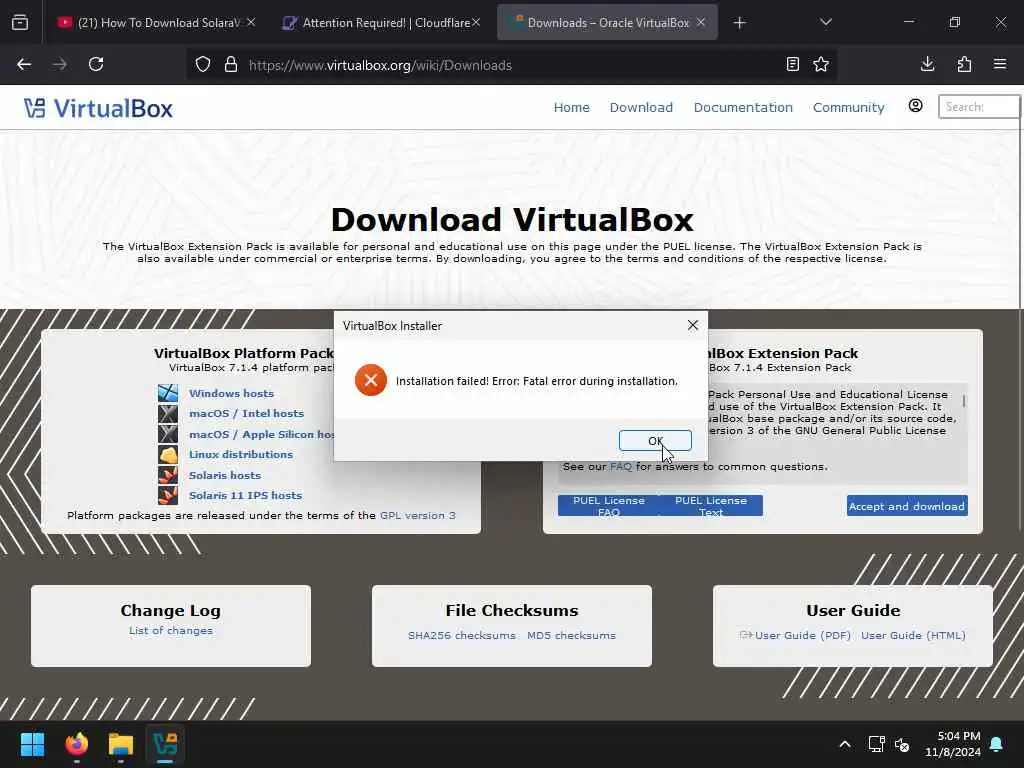Open the macOS / Intel hosts link
The width and height of the screenshot is (1024, 768).
click(x=246, y=413)
